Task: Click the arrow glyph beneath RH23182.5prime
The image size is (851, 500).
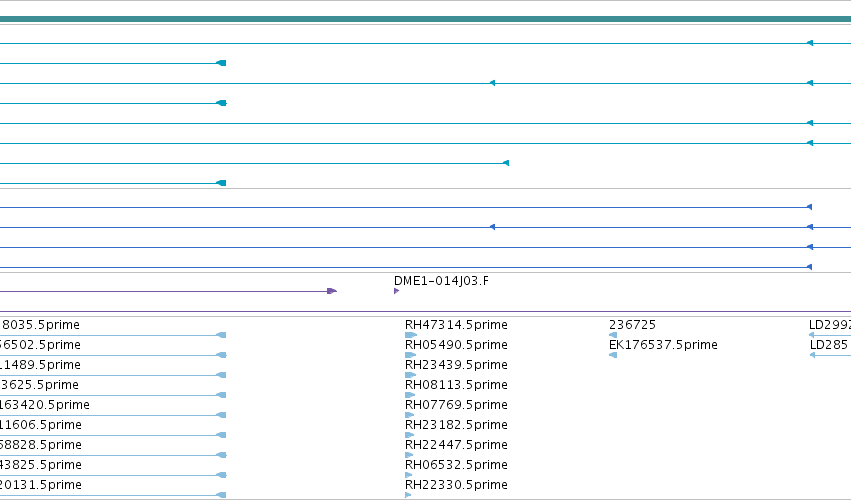Action: coord(409,435)
